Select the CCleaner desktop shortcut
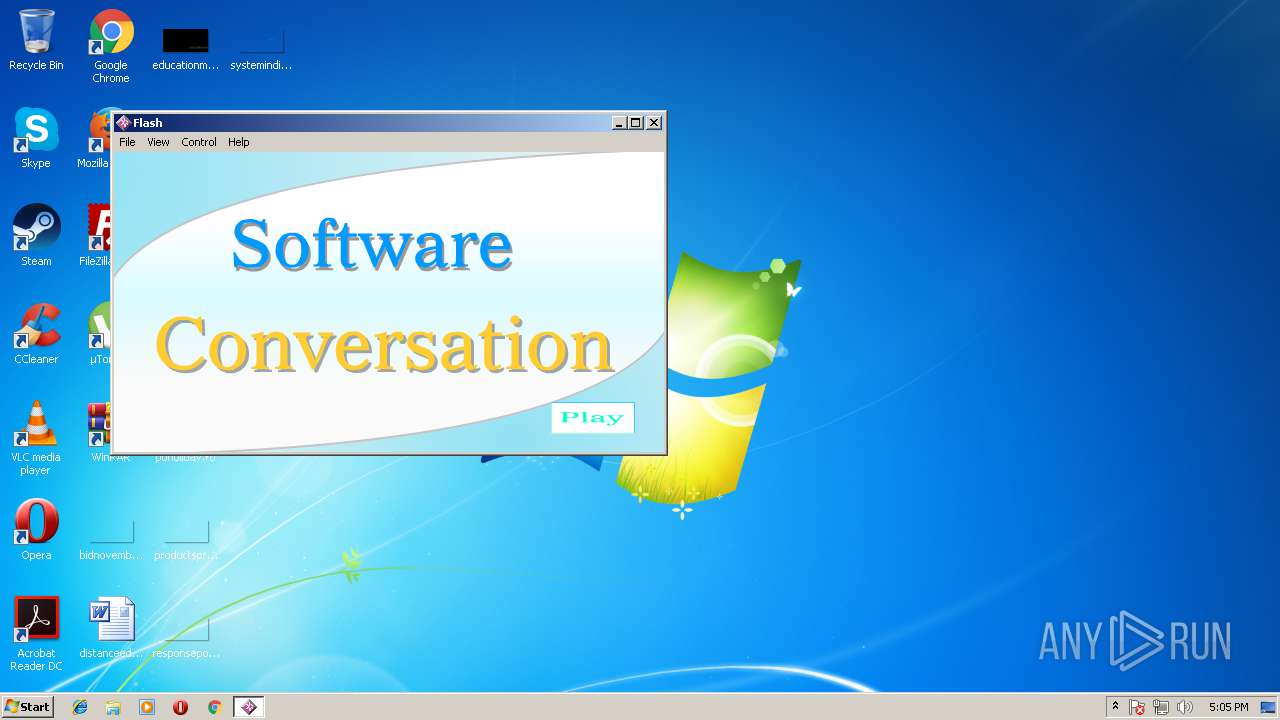This screenshot has width=1280, height=720. pyautogui.click(x=36, y=334)
